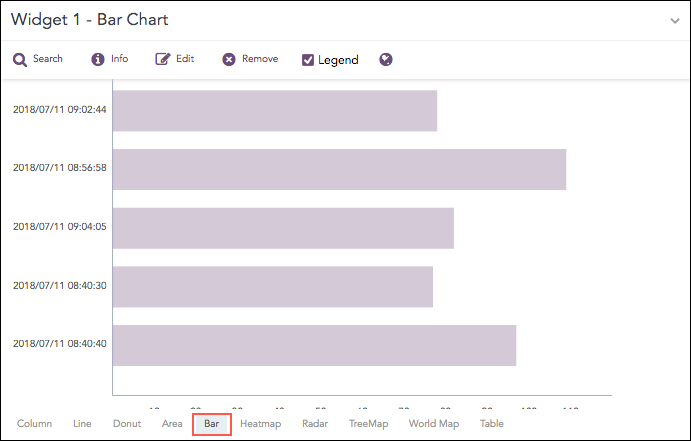Uncheck the Legend checkbox

click(308, 60)
